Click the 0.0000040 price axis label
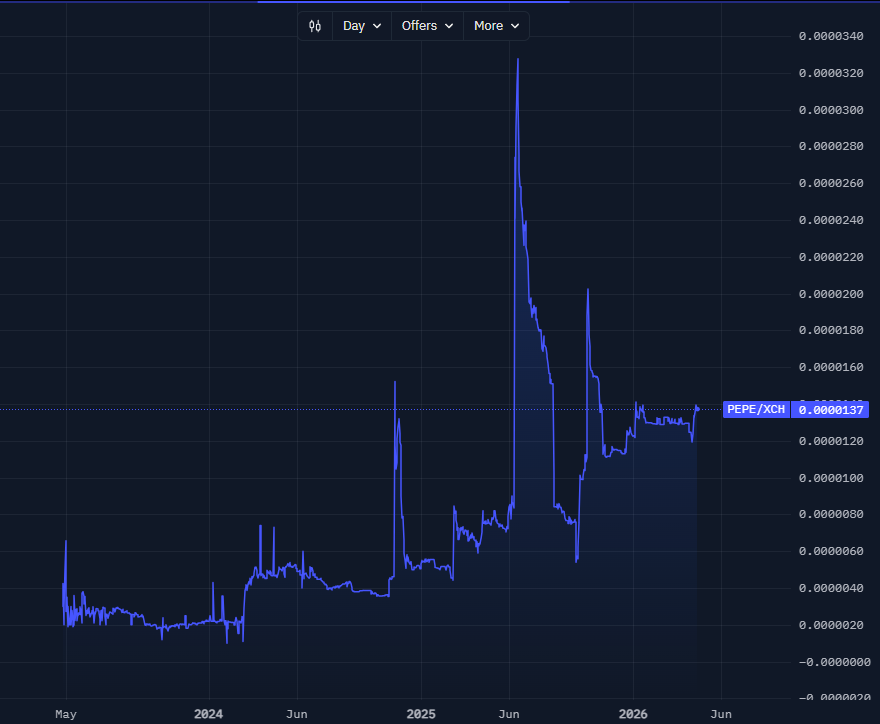 click(831, 589)
